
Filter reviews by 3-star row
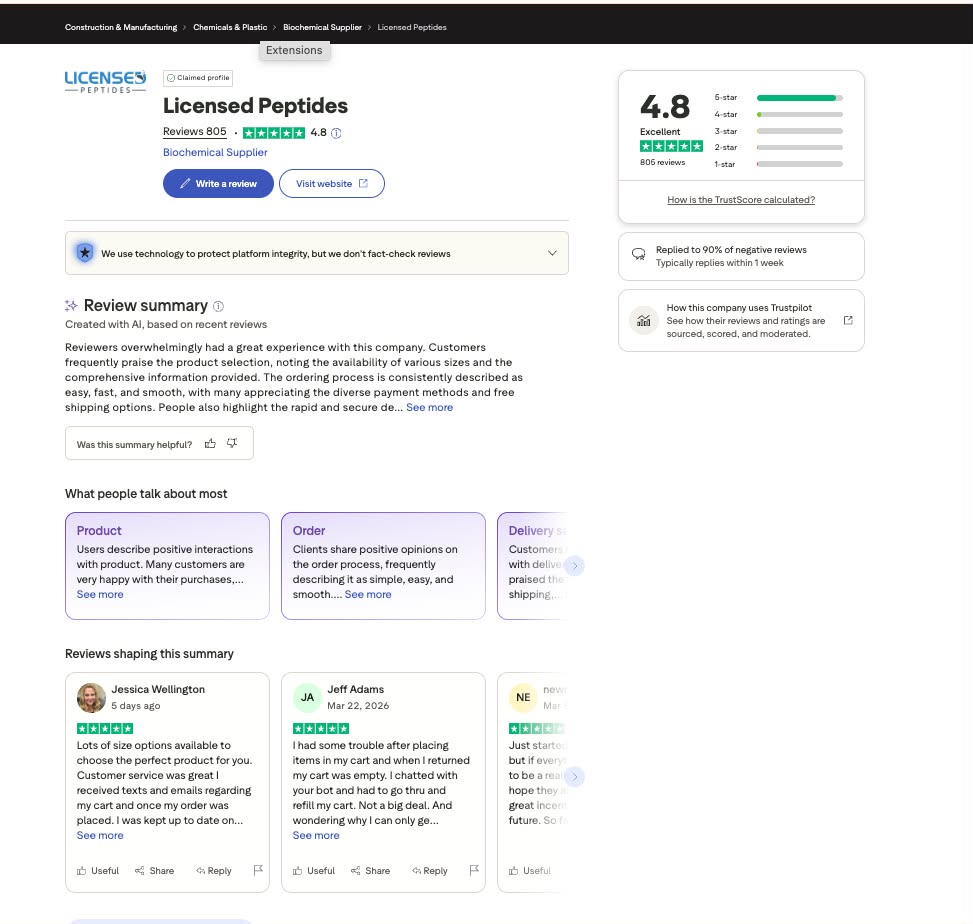tap(778, 131)
